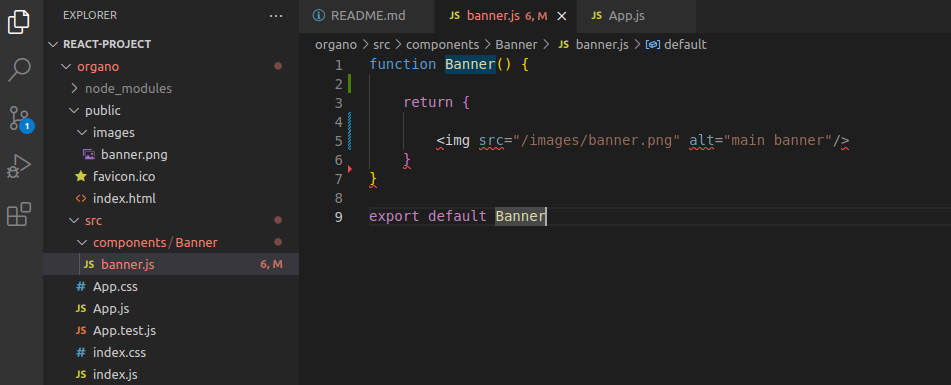Viewport: 951px width, 385px height.
Task: Switch to the App.js tab
Action: click(x=635, y=16)
